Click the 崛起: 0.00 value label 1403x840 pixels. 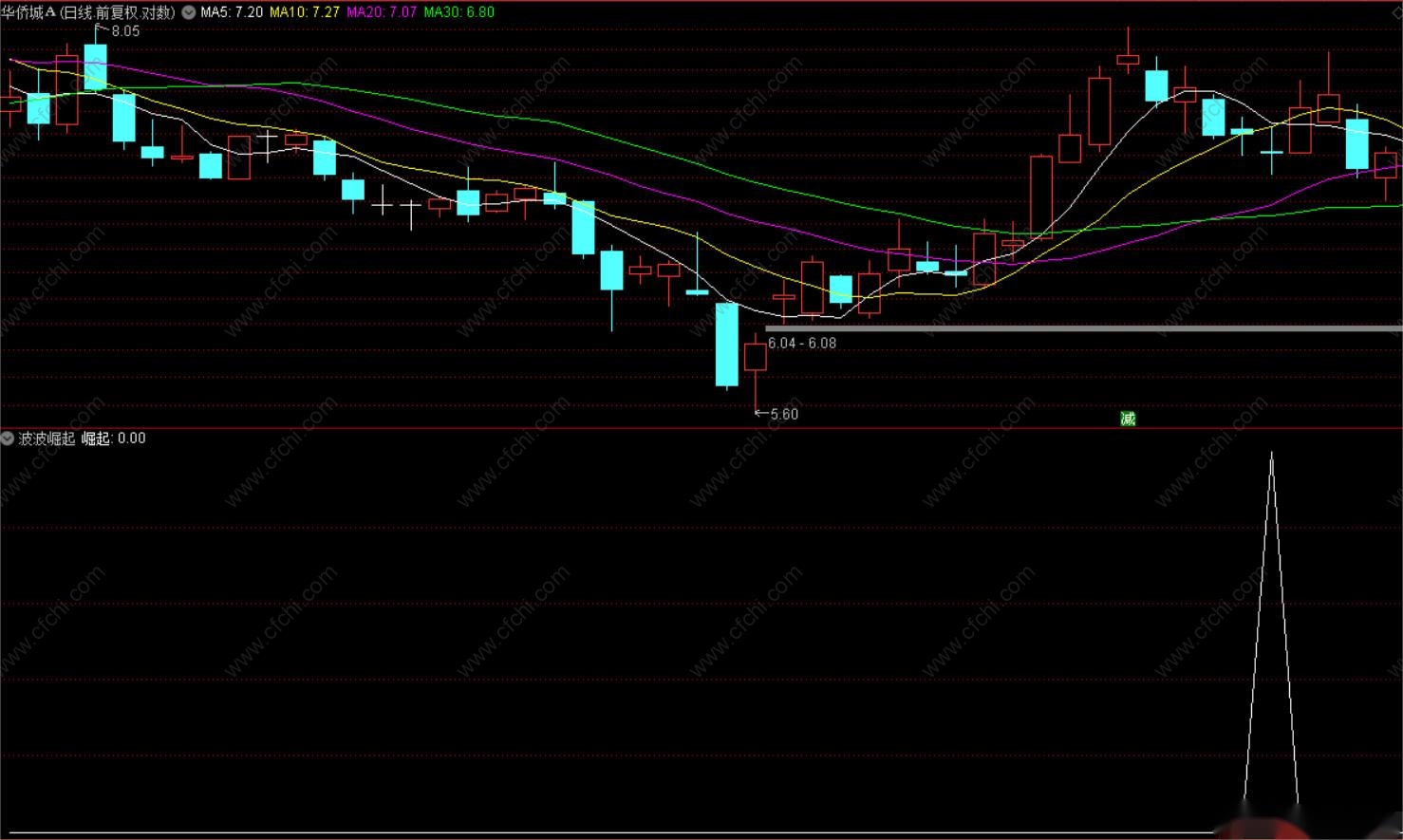[x=114, y=439]
